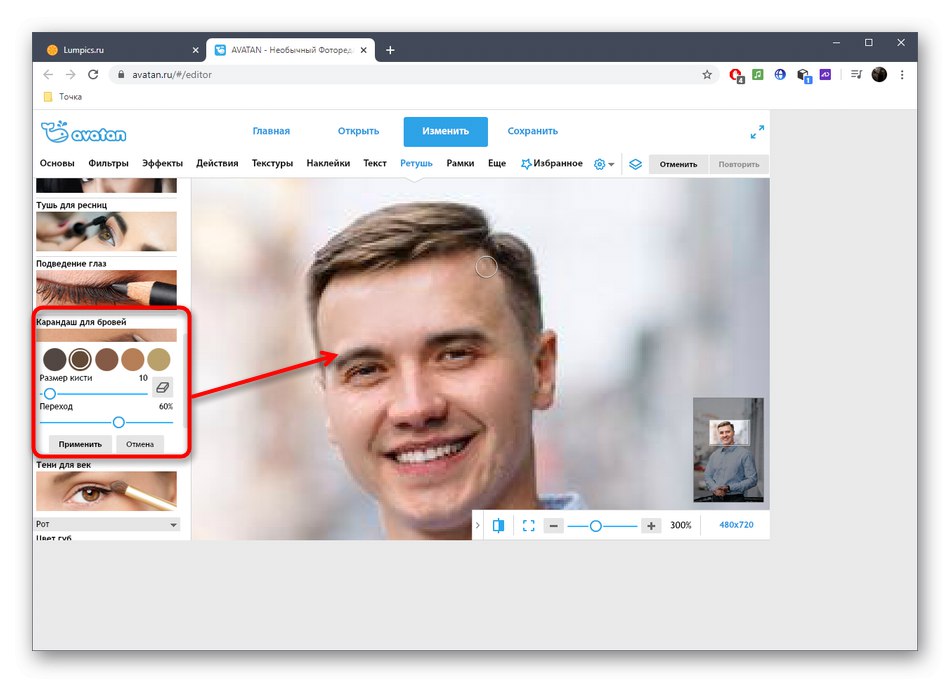Viewport: 950px width, 683px height.
Task: Open Подведение глаз tool thumbnail
Action: [x=106, y=288]
